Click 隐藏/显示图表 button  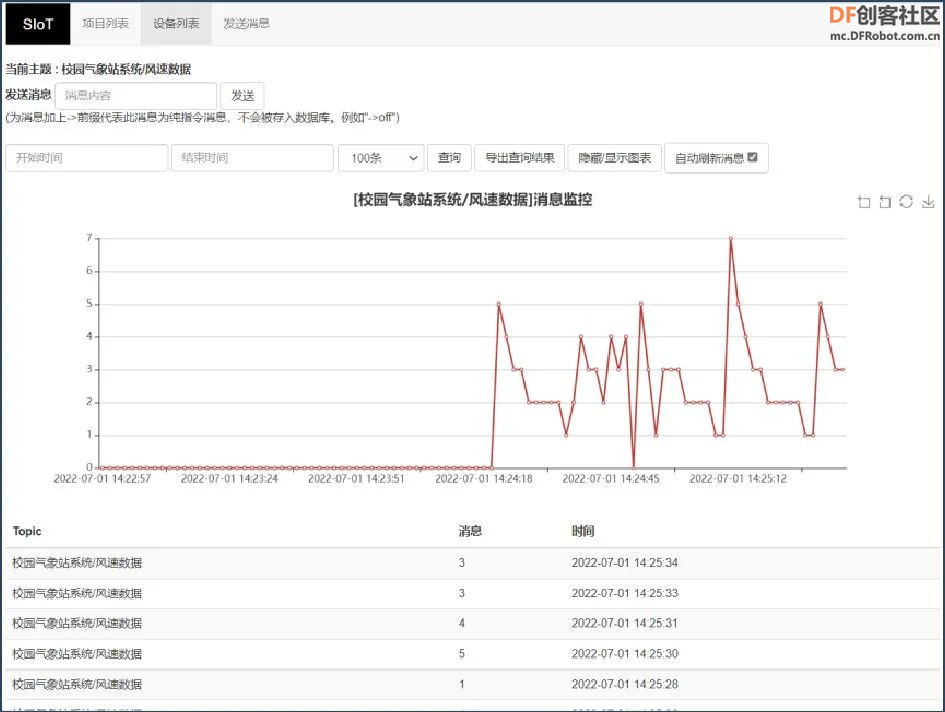tap(614, 158)
